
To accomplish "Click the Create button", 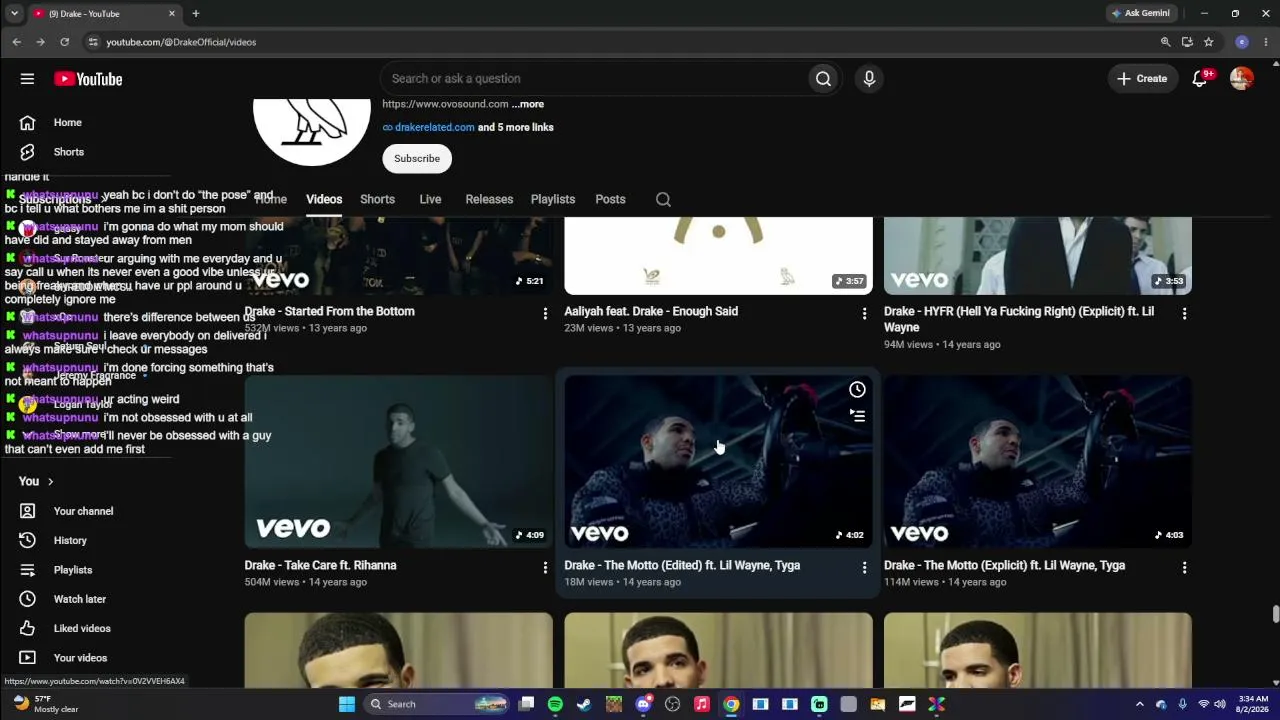I will point(1142,79).
